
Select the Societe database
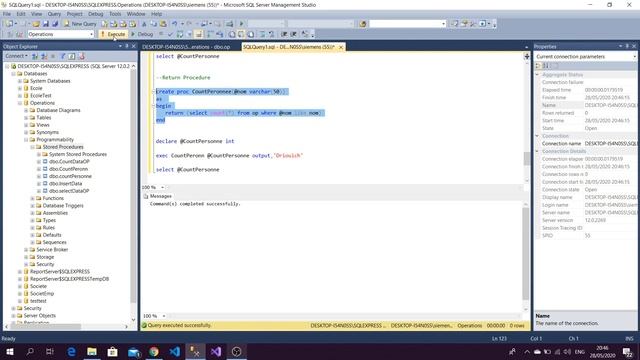pos(38,287)
